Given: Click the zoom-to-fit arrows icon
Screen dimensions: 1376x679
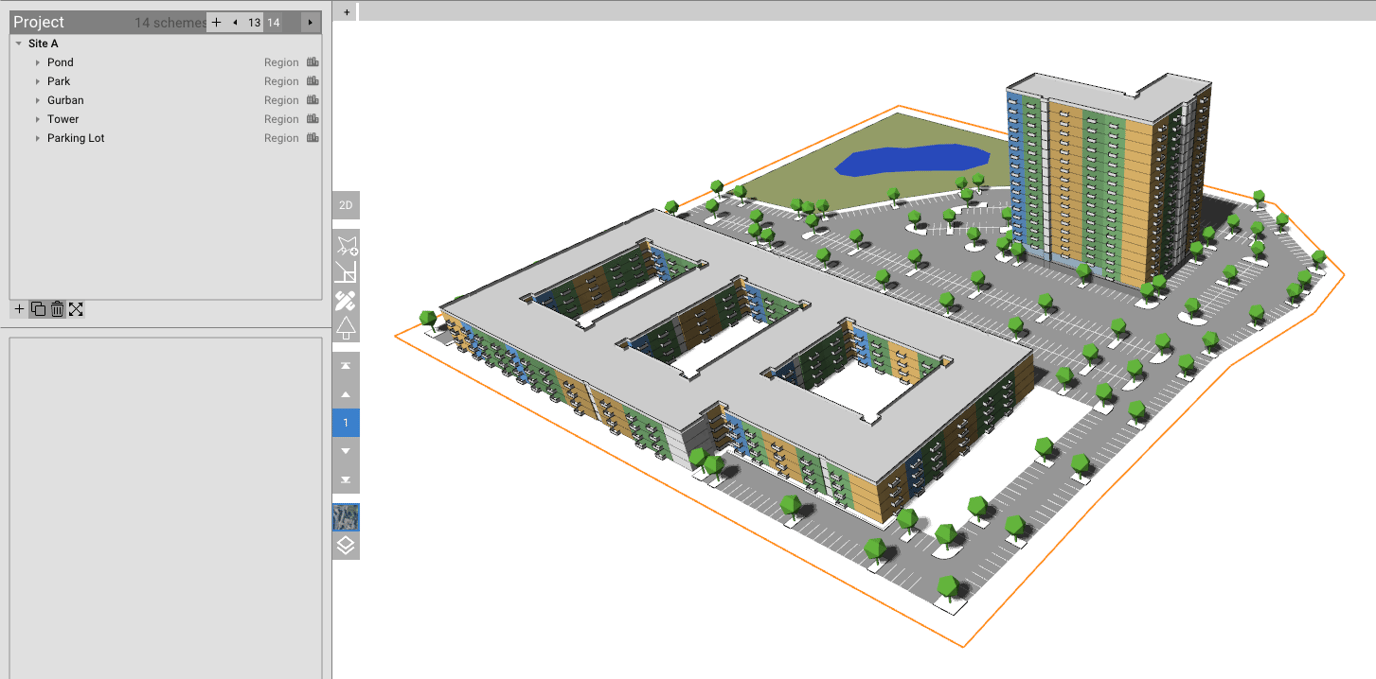Looking at the screenshot, I should coord(76,310).
